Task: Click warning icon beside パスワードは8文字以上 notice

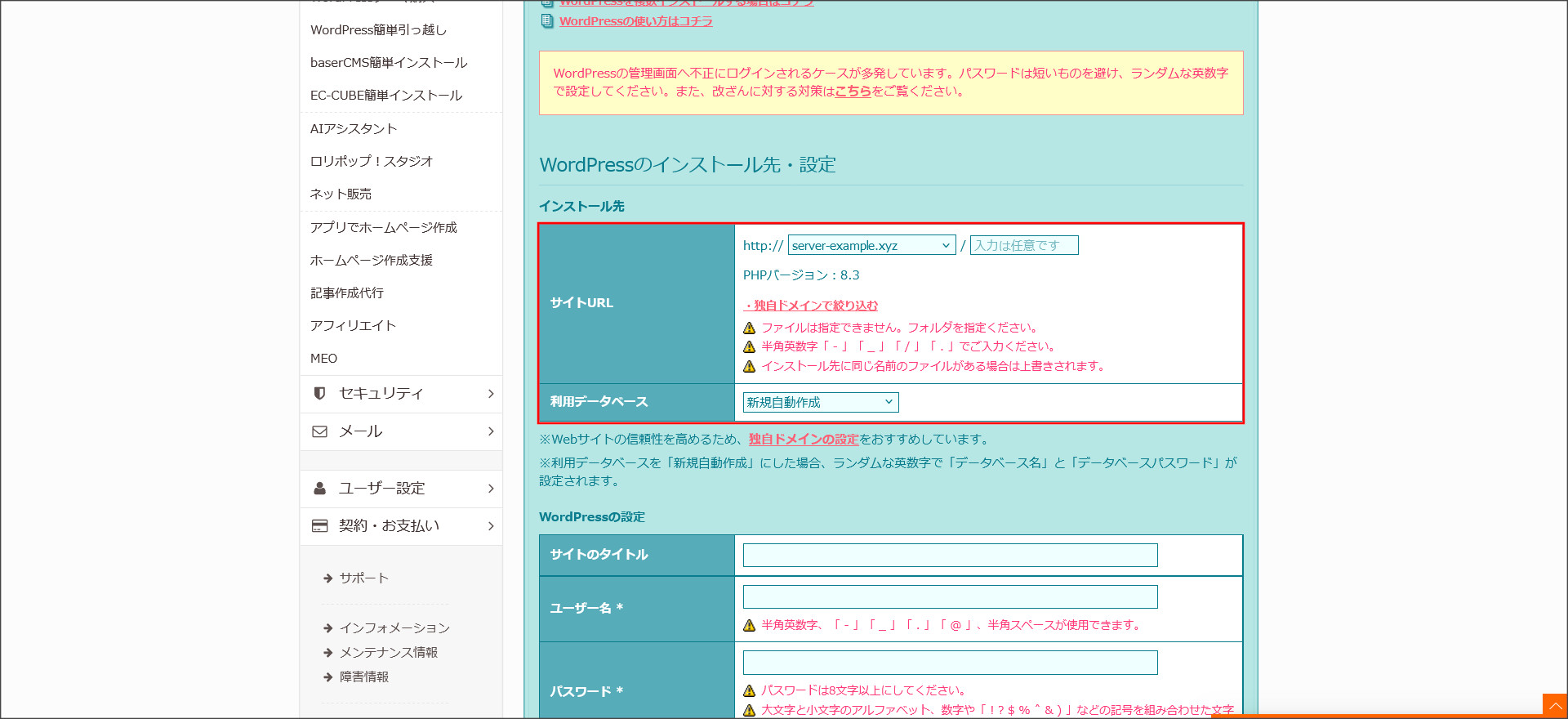Action: click(749, 691)
